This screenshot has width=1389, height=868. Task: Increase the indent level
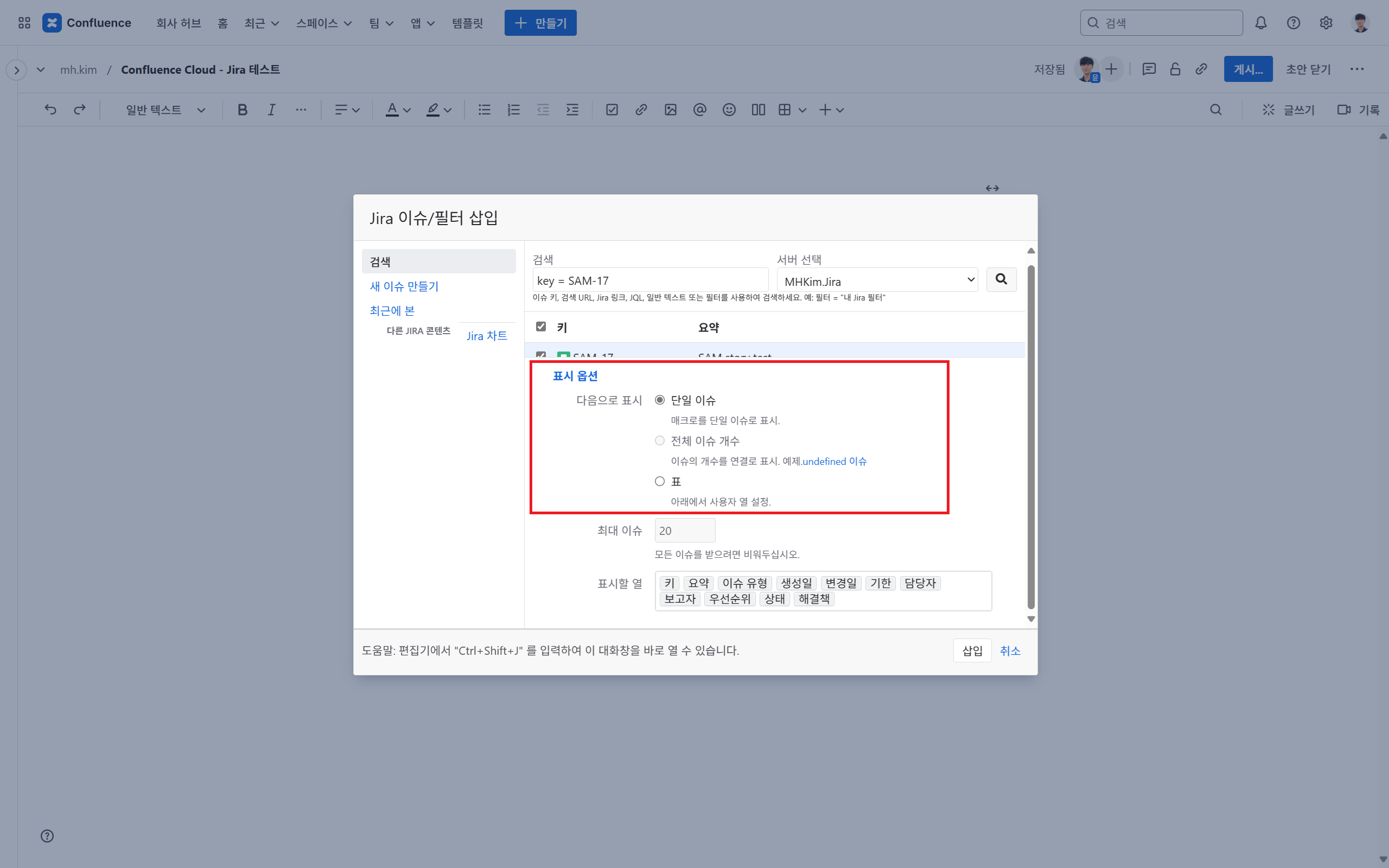tap(572, 110)
